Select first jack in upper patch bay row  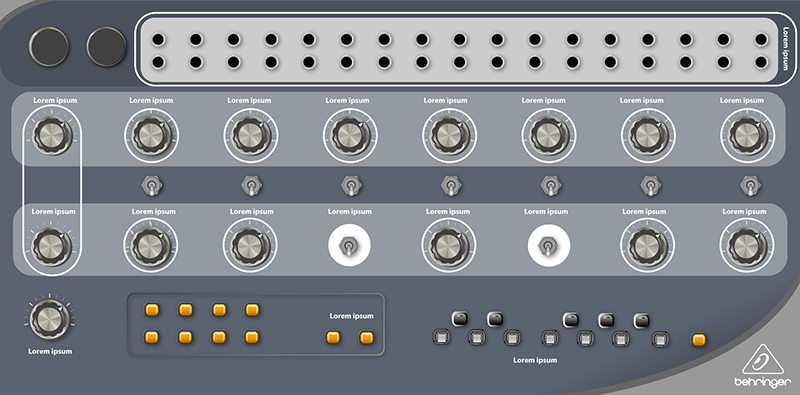point(158,39)
